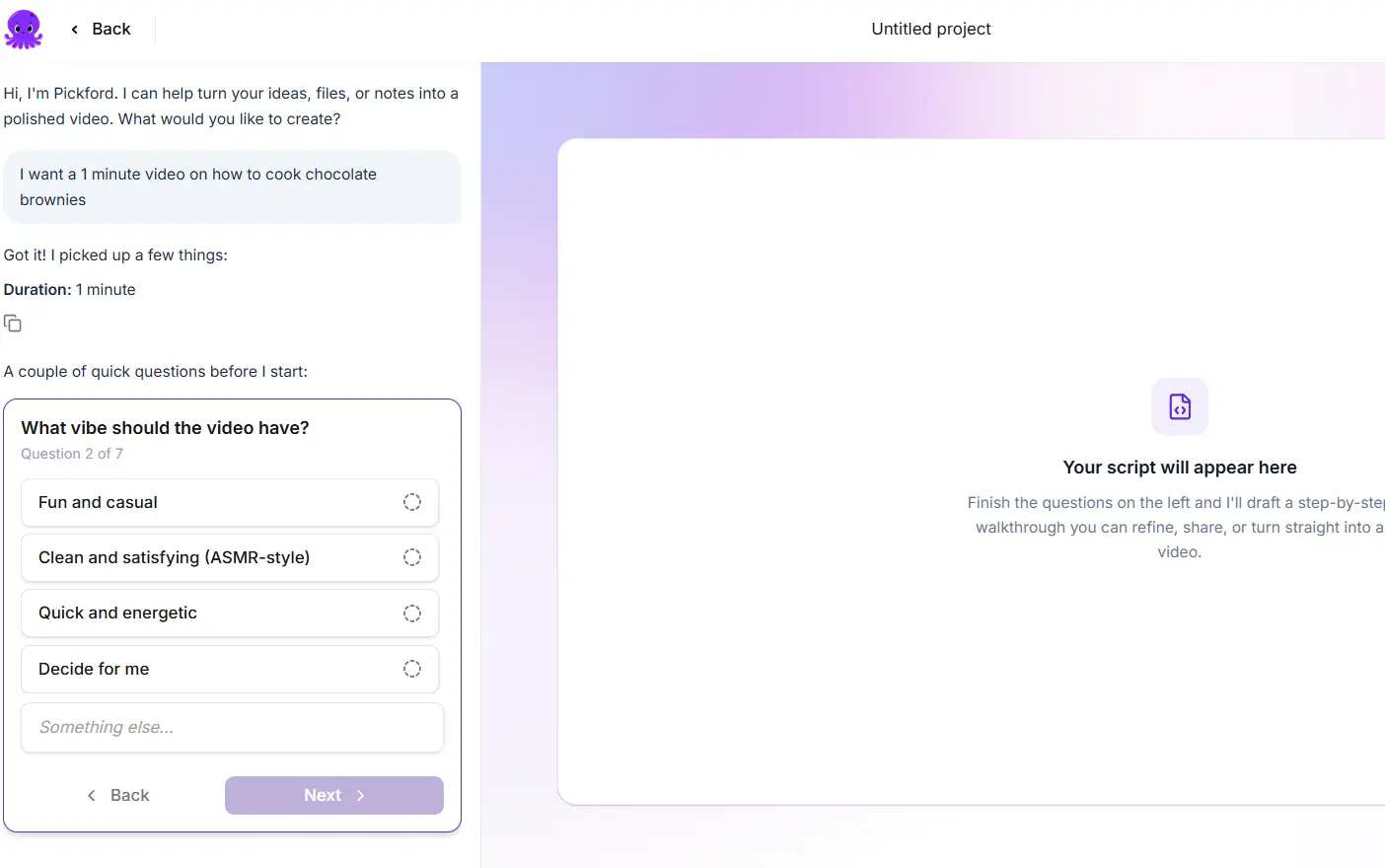Viewport: 1385px width, 868px height.
Task: Pick the Quick and energetic vibe
Action: [230, 614]
